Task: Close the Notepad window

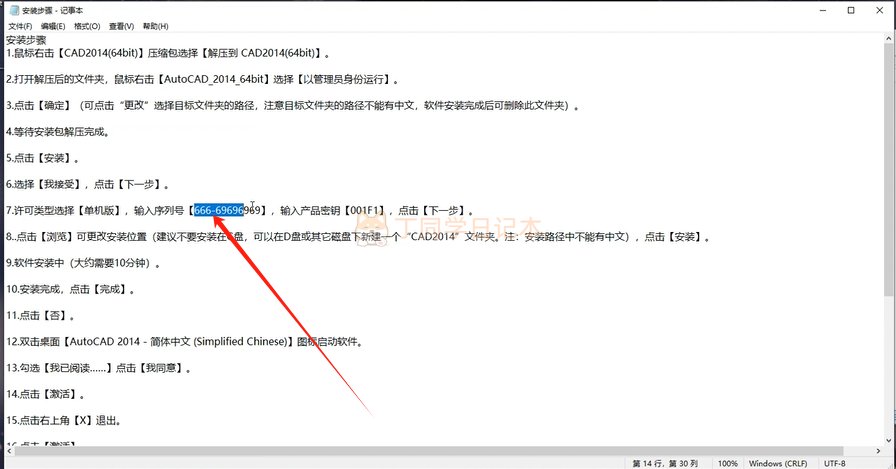Action: click(879, 10)
